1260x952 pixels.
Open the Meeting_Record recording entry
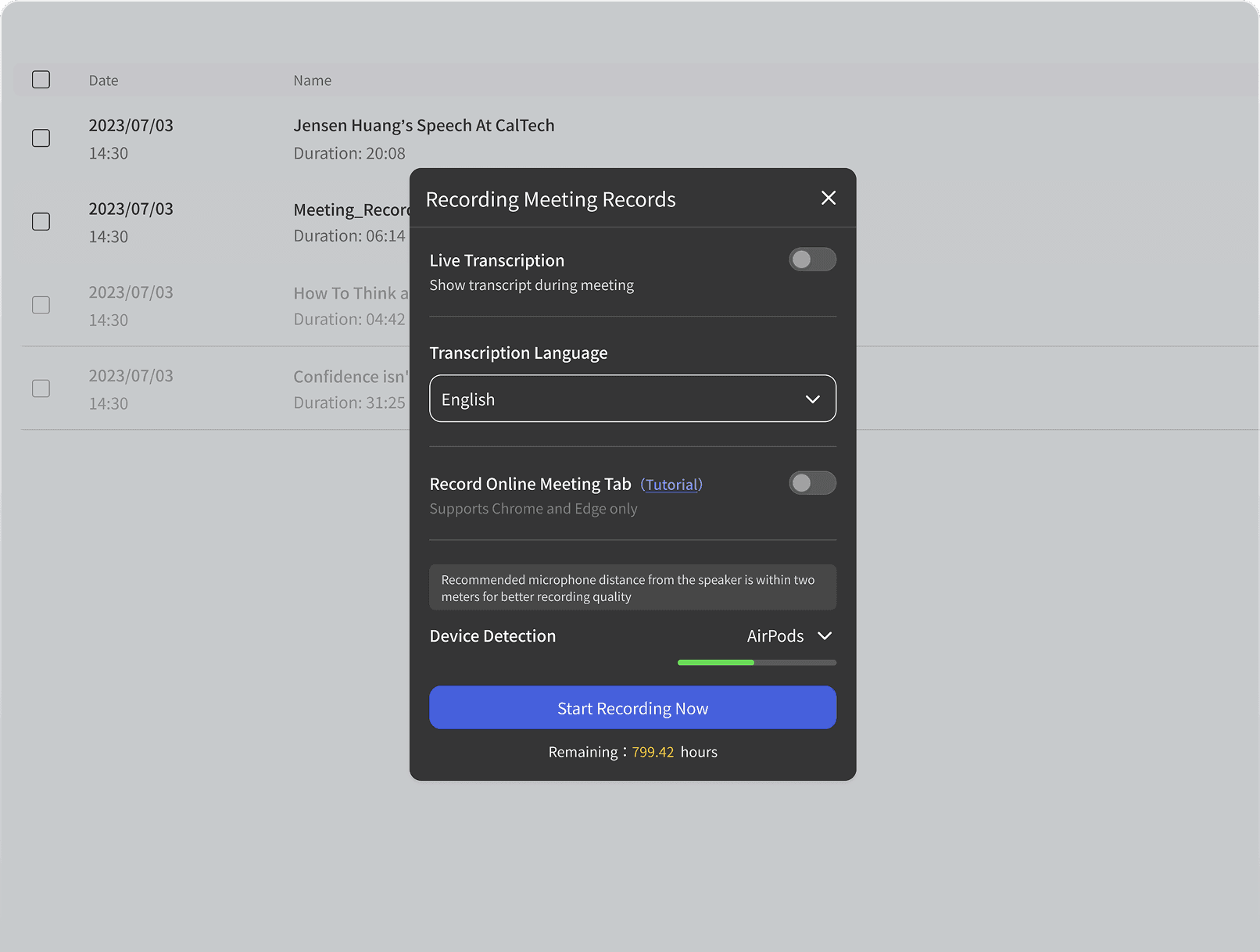click(x=350, y=210)
